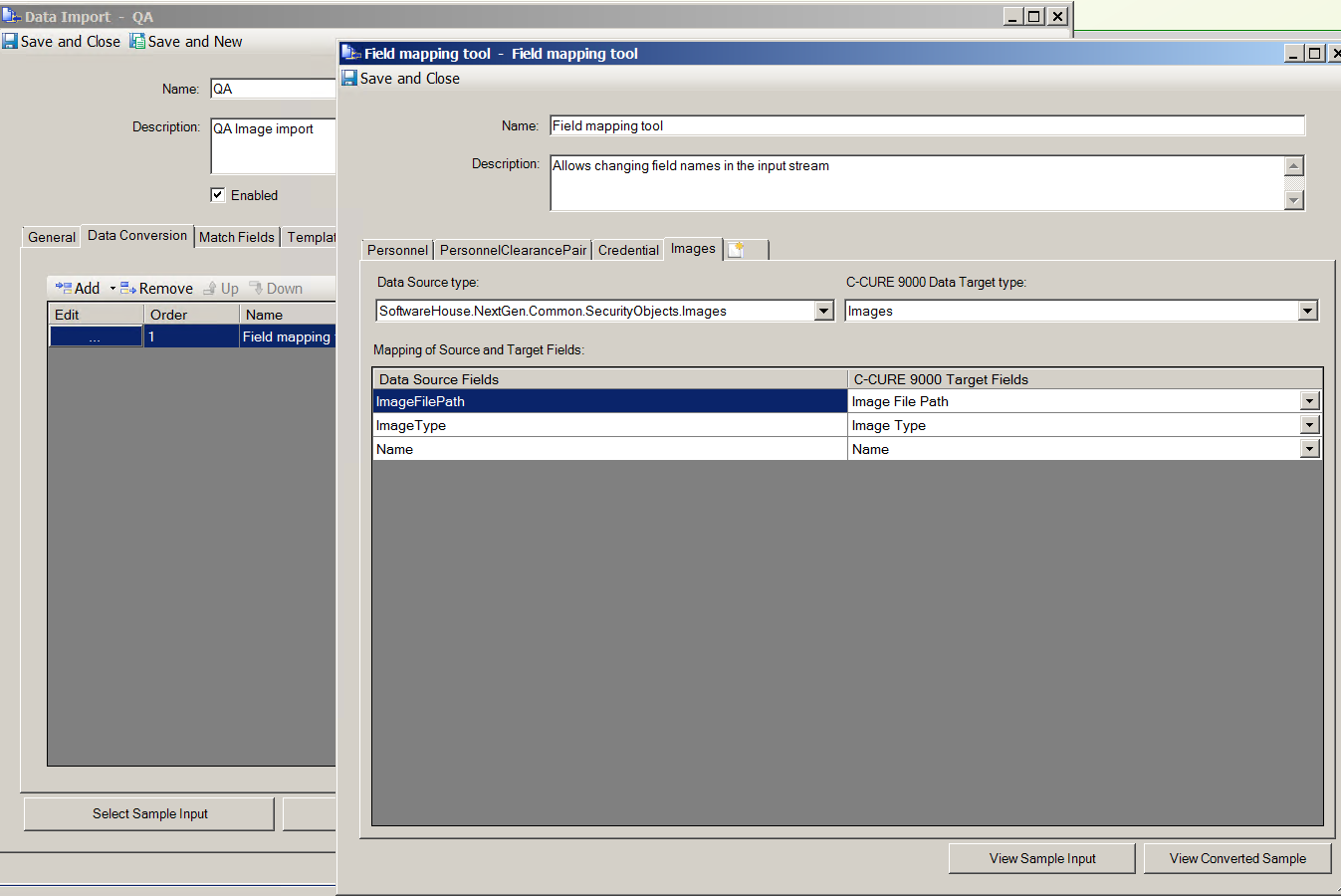Screen dimensions: 1341x896
Task: Click Save and New in Data Import window
Action: (x=186, y=42)
